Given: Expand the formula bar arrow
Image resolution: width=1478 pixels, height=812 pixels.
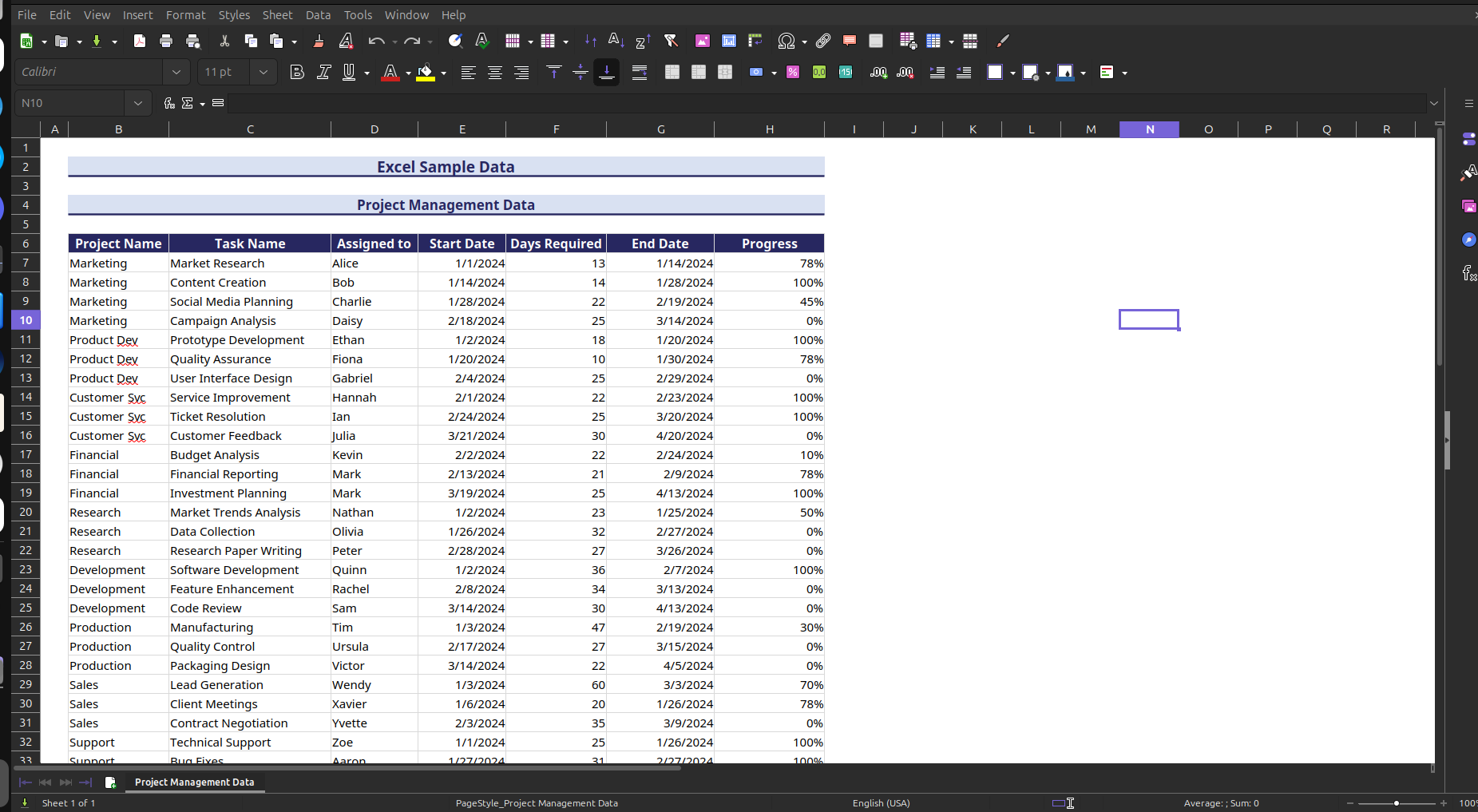Looking at the screenshot, I should [x=1434, y=103].
